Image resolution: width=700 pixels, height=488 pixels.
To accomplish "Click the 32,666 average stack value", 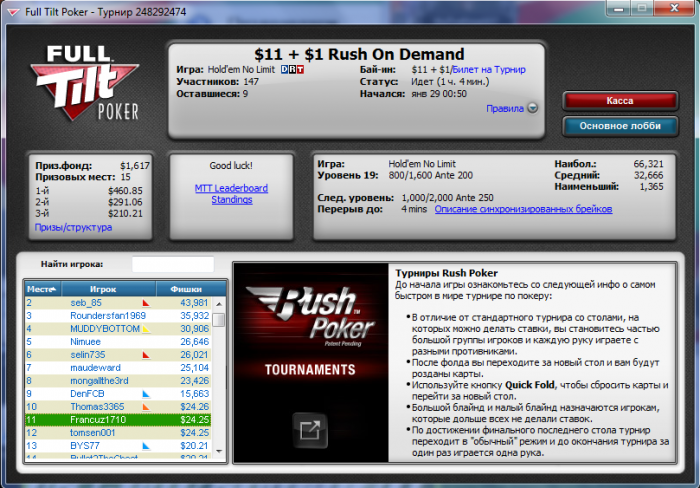I will (x=648, y=175).
